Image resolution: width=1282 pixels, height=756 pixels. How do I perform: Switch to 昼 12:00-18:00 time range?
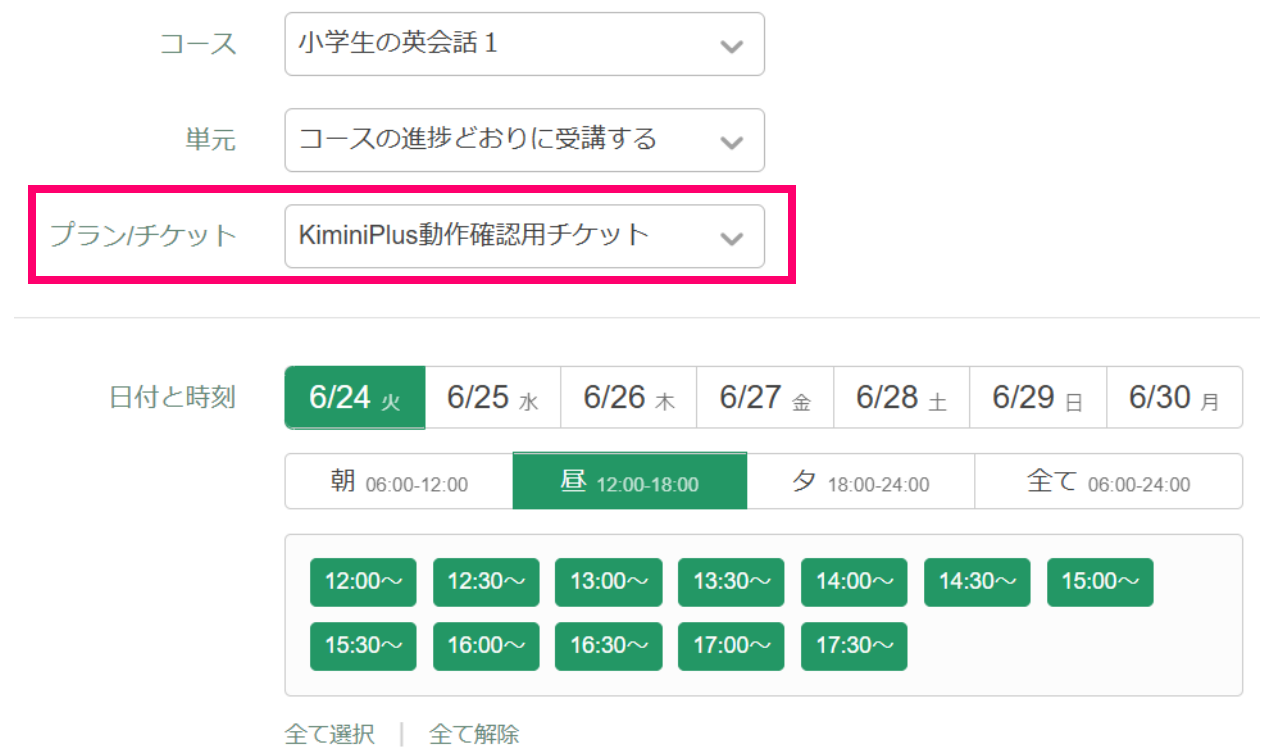tap(630, 481)
